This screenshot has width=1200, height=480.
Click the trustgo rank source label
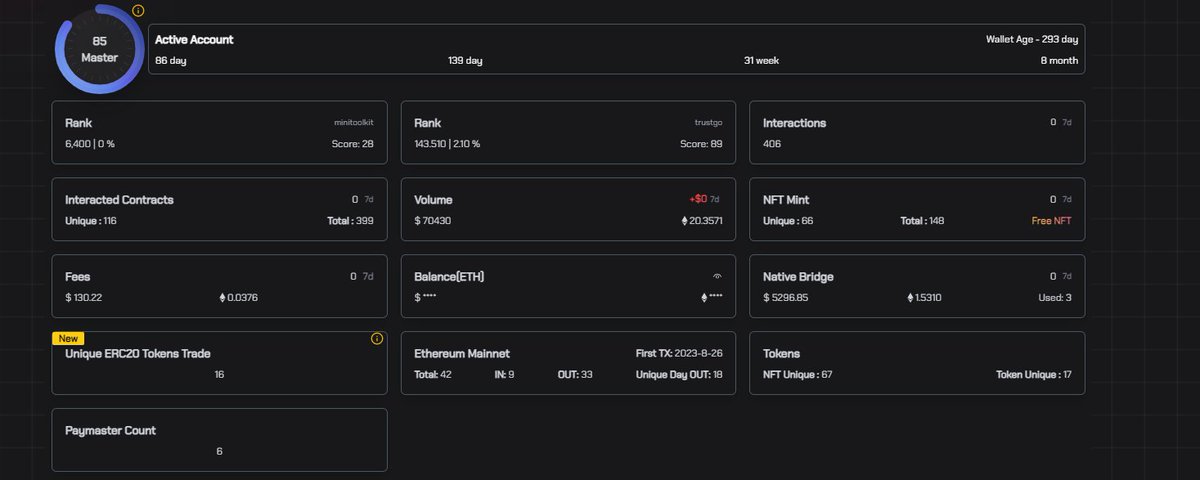707,123
